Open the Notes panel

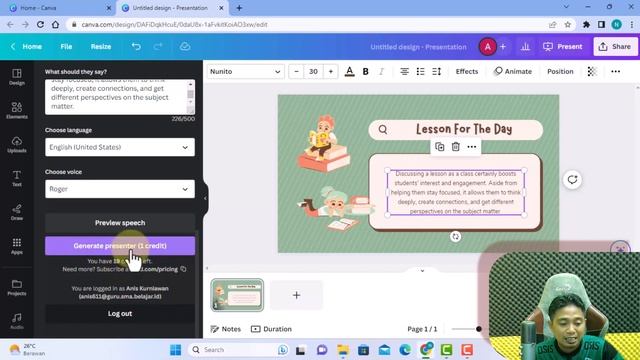click(x=225, y=329)
